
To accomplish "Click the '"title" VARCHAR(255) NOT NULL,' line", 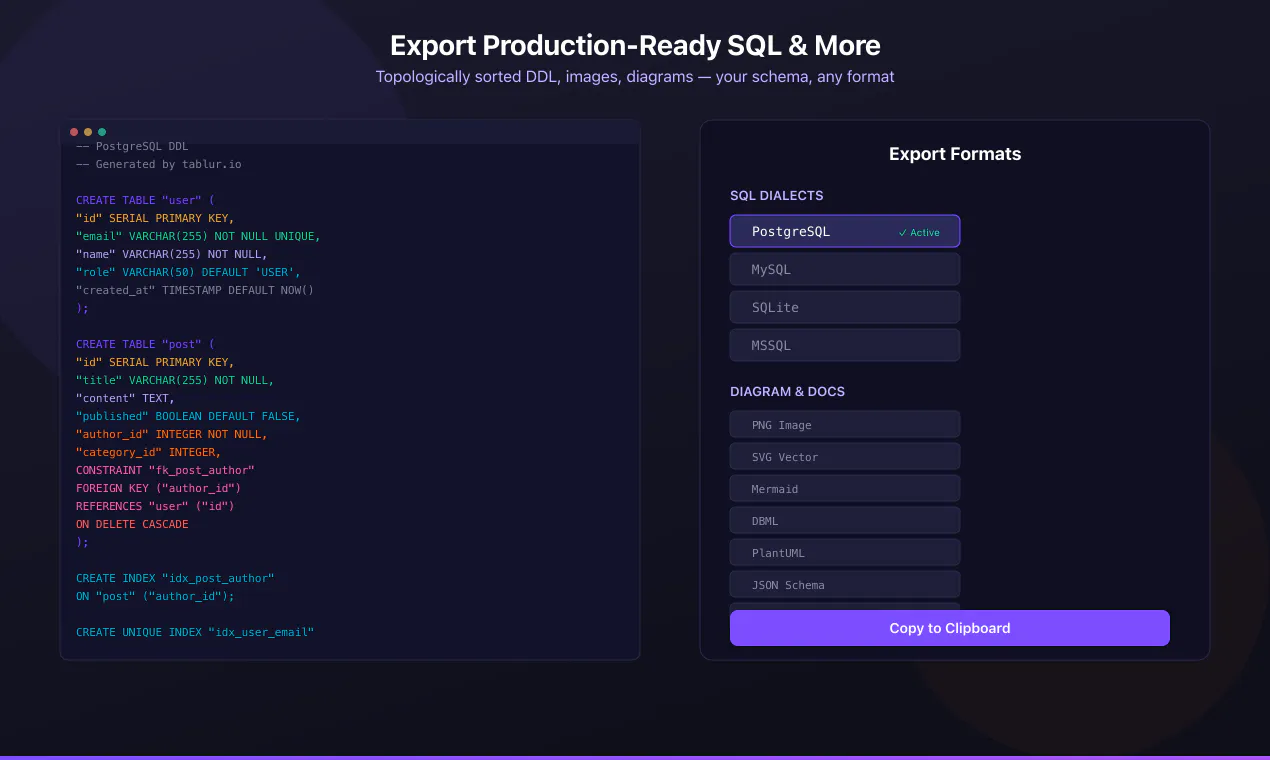I will point(175,380).
